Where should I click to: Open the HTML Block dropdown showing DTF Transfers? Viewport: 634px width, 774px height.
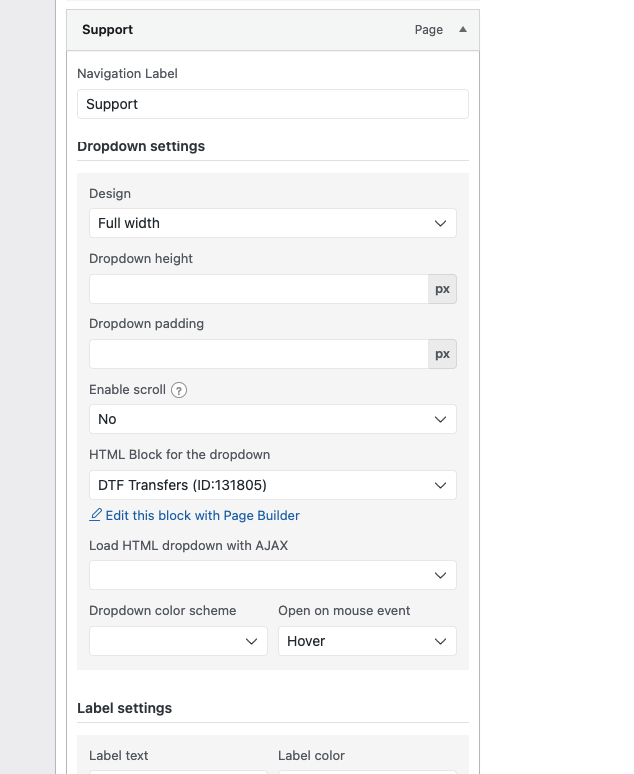(273, 485)
